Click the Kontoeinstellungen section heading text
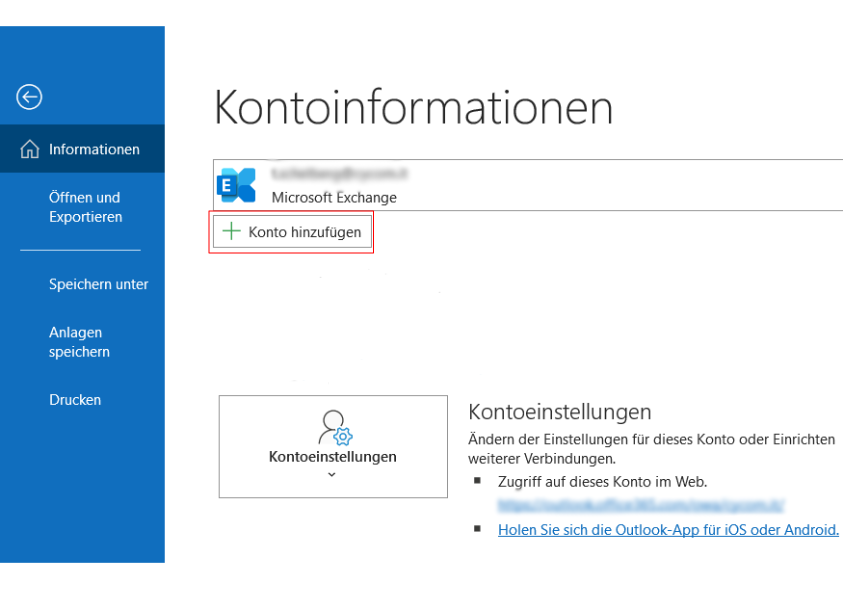The width and height of the screenshot is (843, 589). click(x=560, y=412)
